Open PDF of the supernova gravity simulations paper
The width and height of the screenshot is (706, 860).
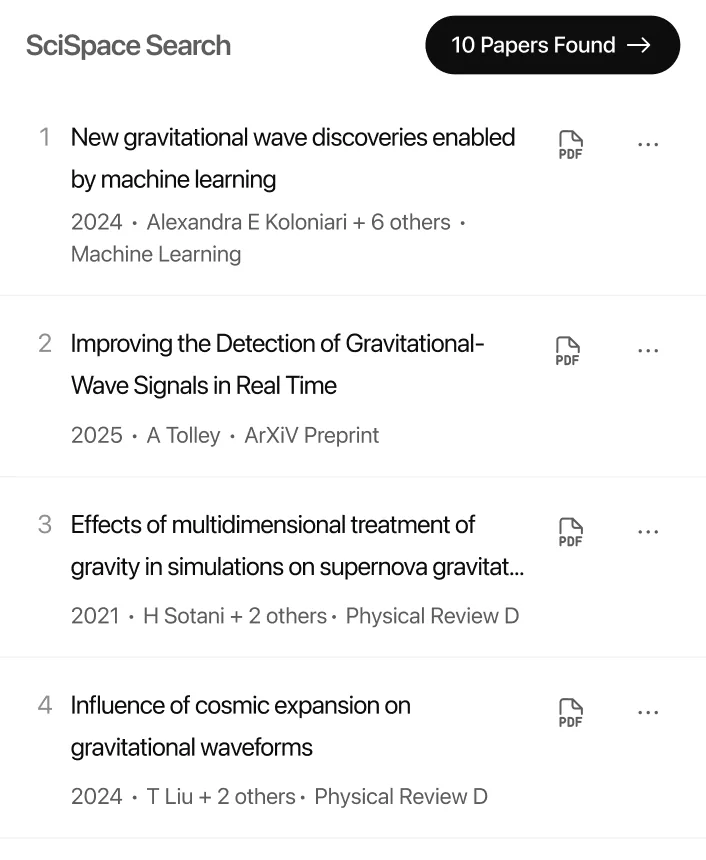click(x=569, y=531)
